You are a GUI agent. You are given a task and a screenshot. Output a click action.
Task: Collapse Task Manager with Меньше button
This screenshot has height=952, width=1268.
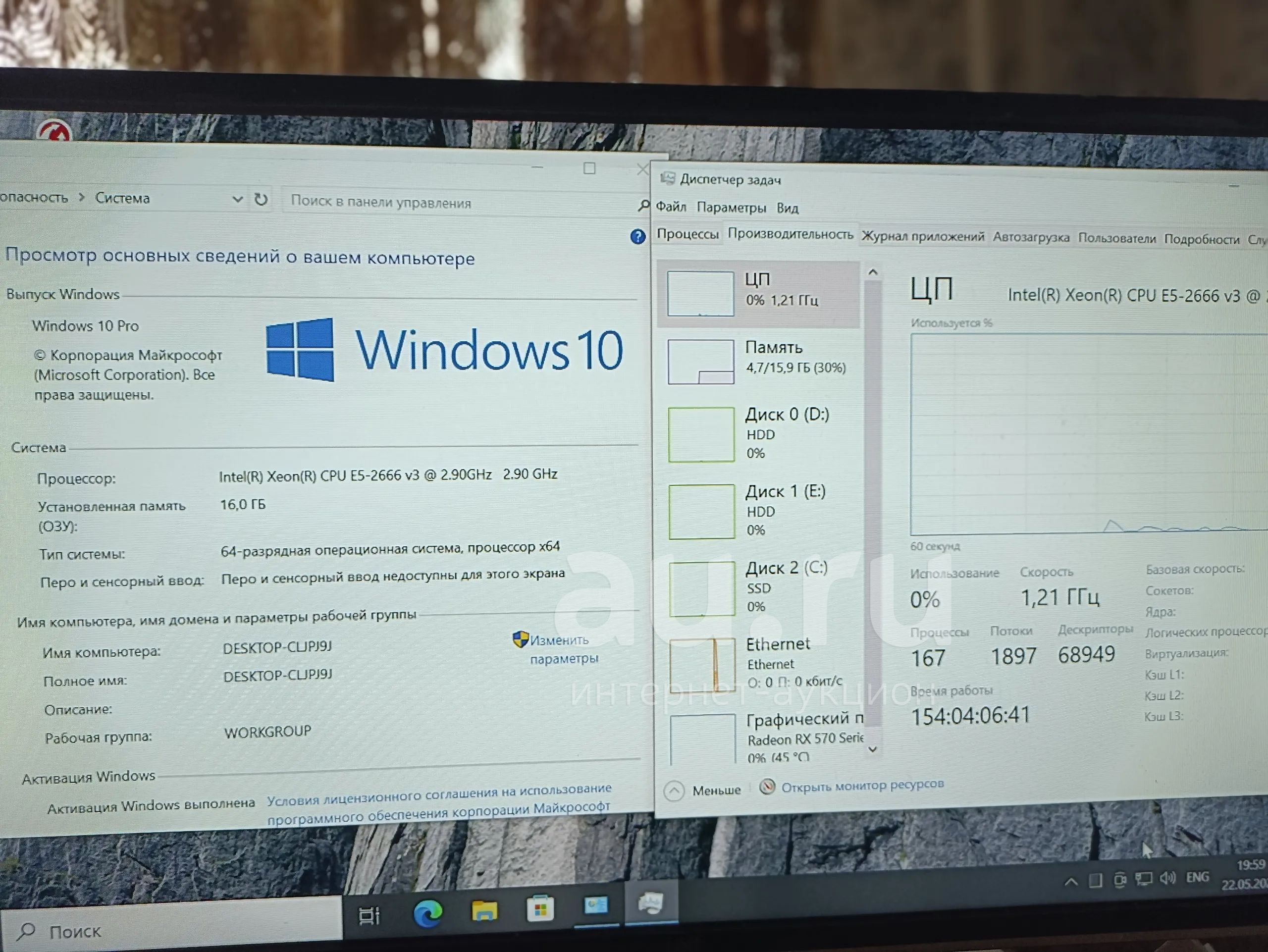point(702,791)
